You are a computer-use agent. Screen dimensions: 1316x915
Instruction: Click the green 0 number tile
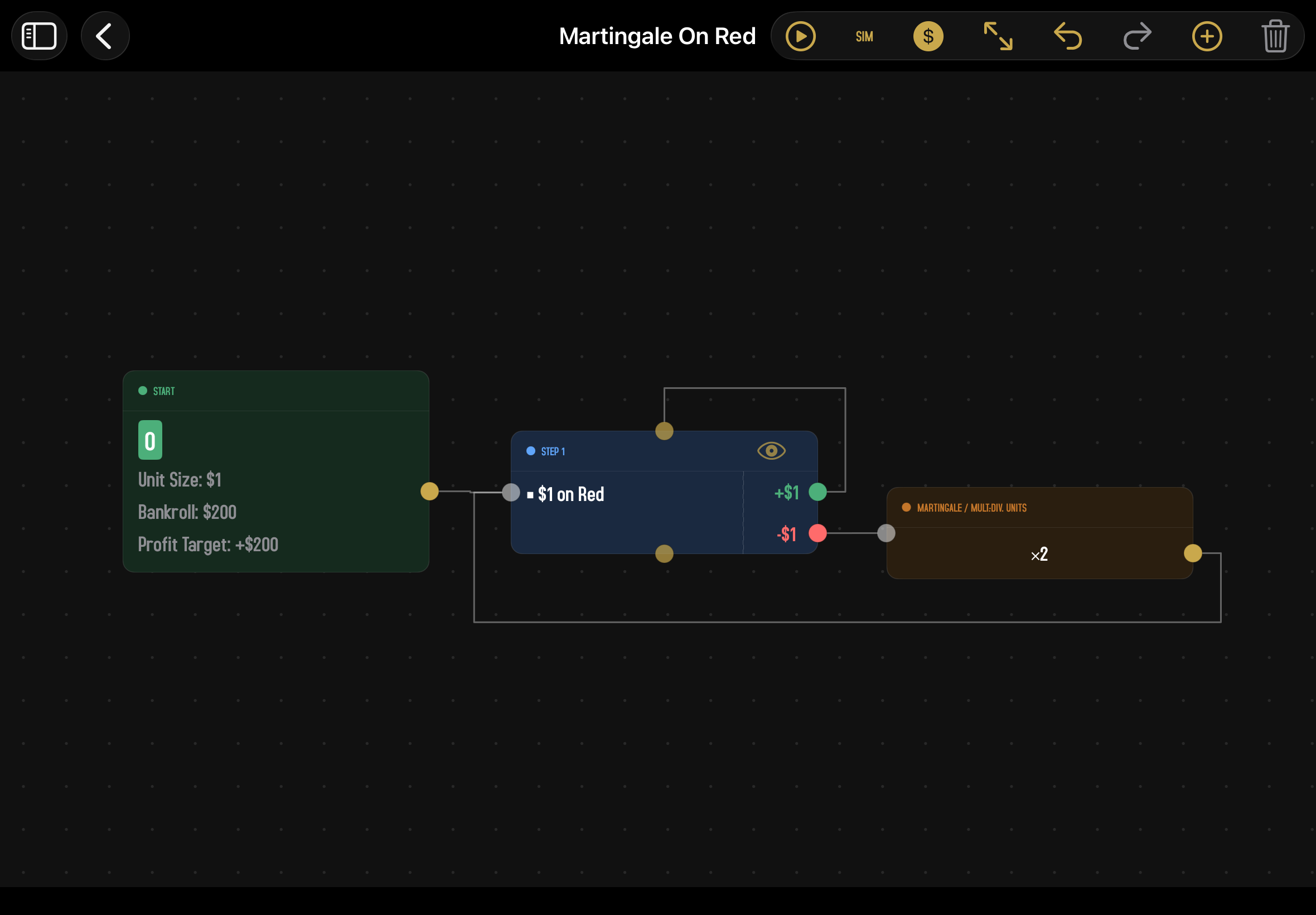click(x=150, y=440)
